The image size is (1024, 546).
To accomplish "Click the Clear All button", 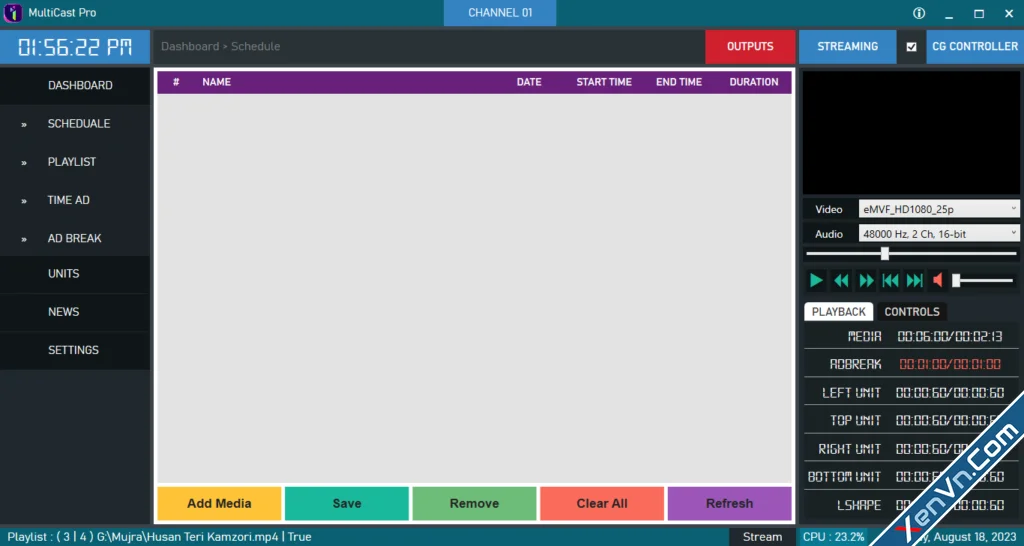I will [x=601, y=504].
